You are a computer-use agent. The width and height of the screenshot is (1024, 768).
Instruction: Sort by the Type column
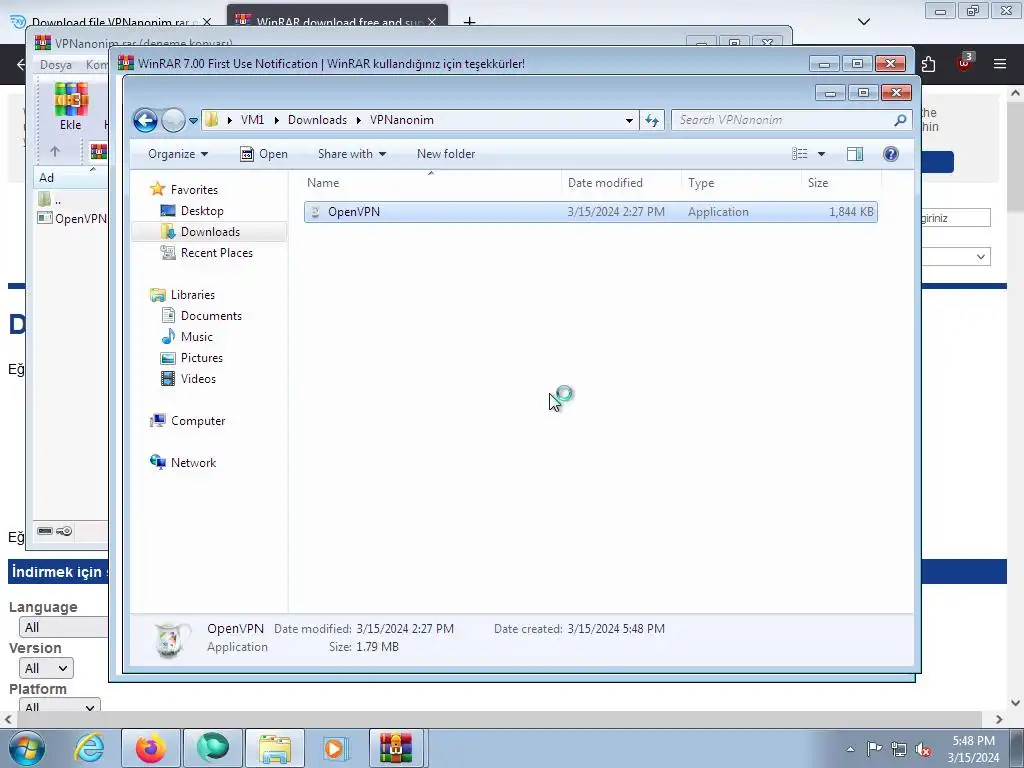point(741,183)
